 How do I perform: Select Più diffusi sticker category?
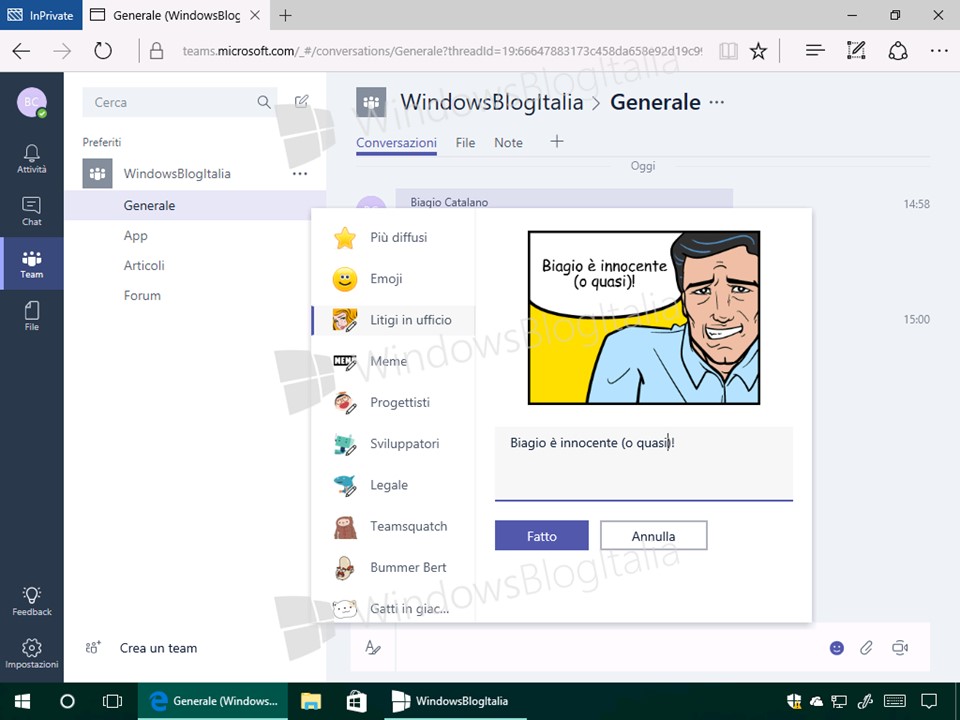tap(393, 238)
